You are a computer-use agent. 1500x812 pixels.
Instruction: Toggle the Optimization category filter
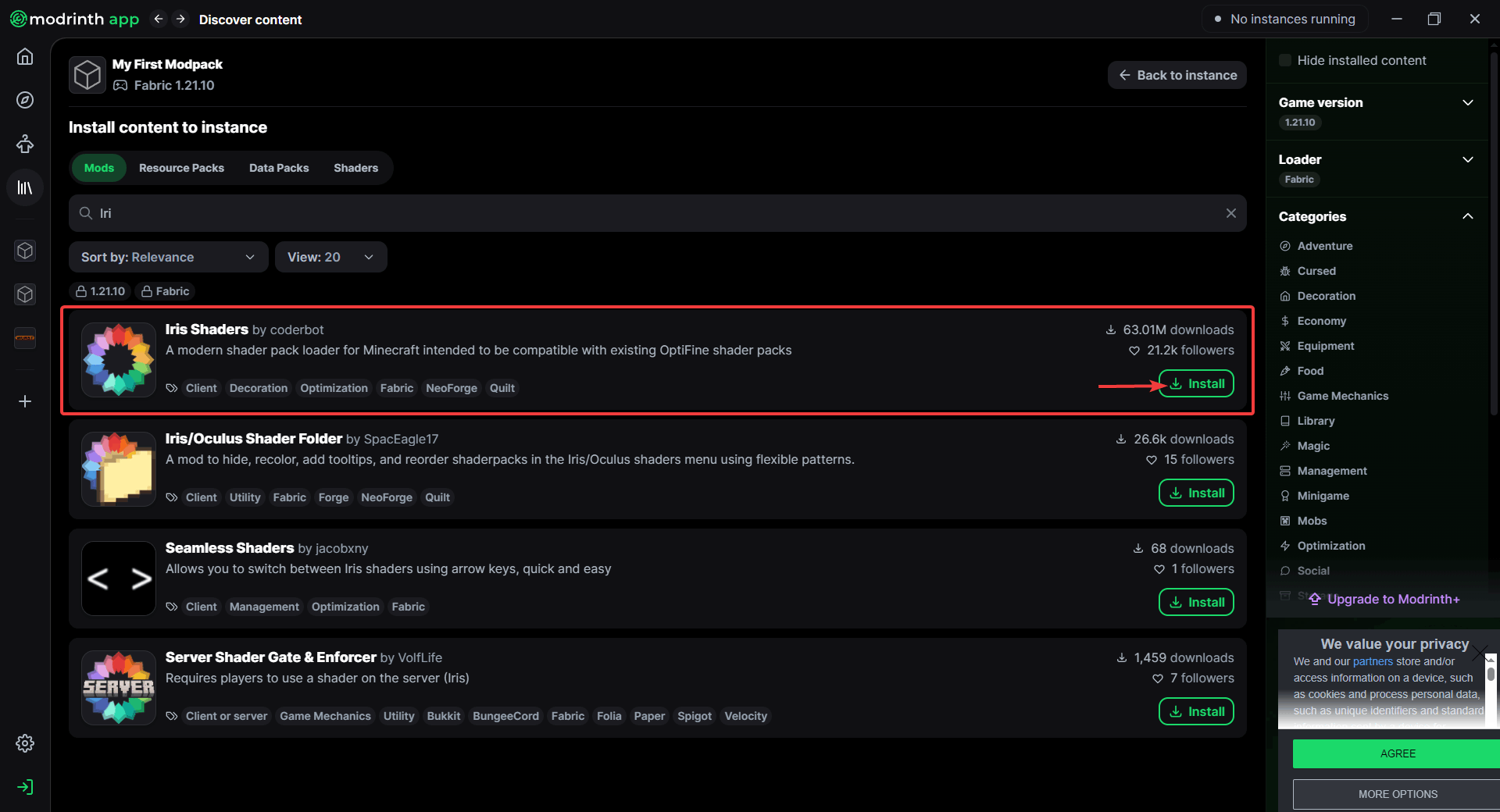point(1330,546)
